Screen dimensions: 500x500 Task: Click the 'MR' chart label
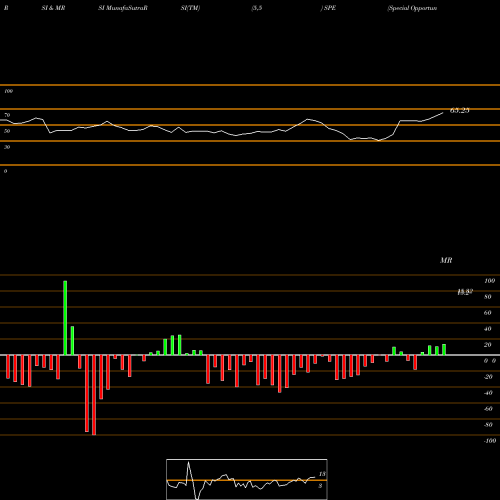point(446,260)
